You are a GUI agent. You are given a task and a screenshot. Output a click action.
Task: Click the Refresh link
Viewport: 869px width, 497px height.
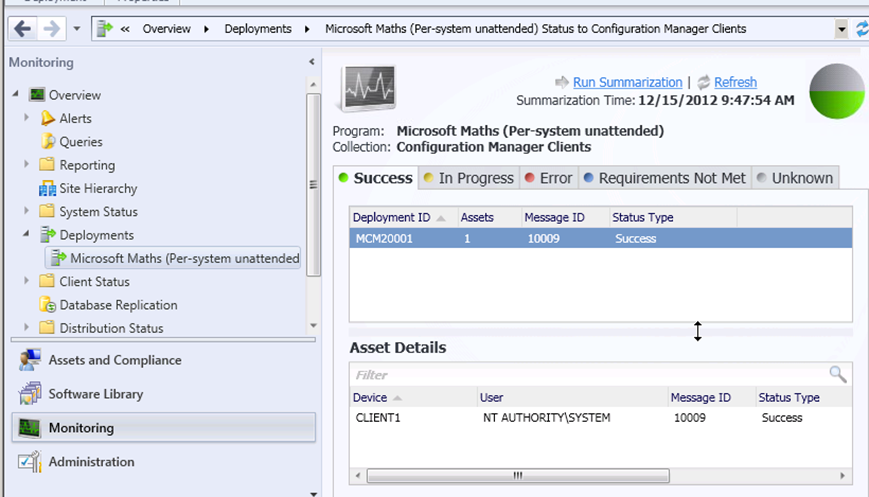735,82
